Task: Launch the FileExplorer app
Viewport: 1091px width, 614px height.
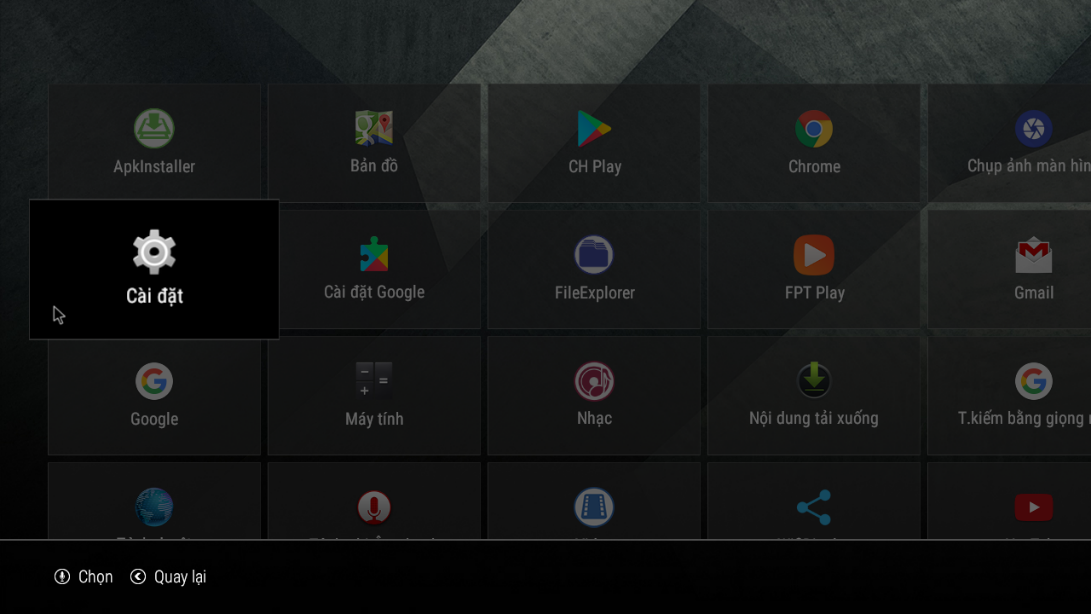Action: (x=594, y=269)
